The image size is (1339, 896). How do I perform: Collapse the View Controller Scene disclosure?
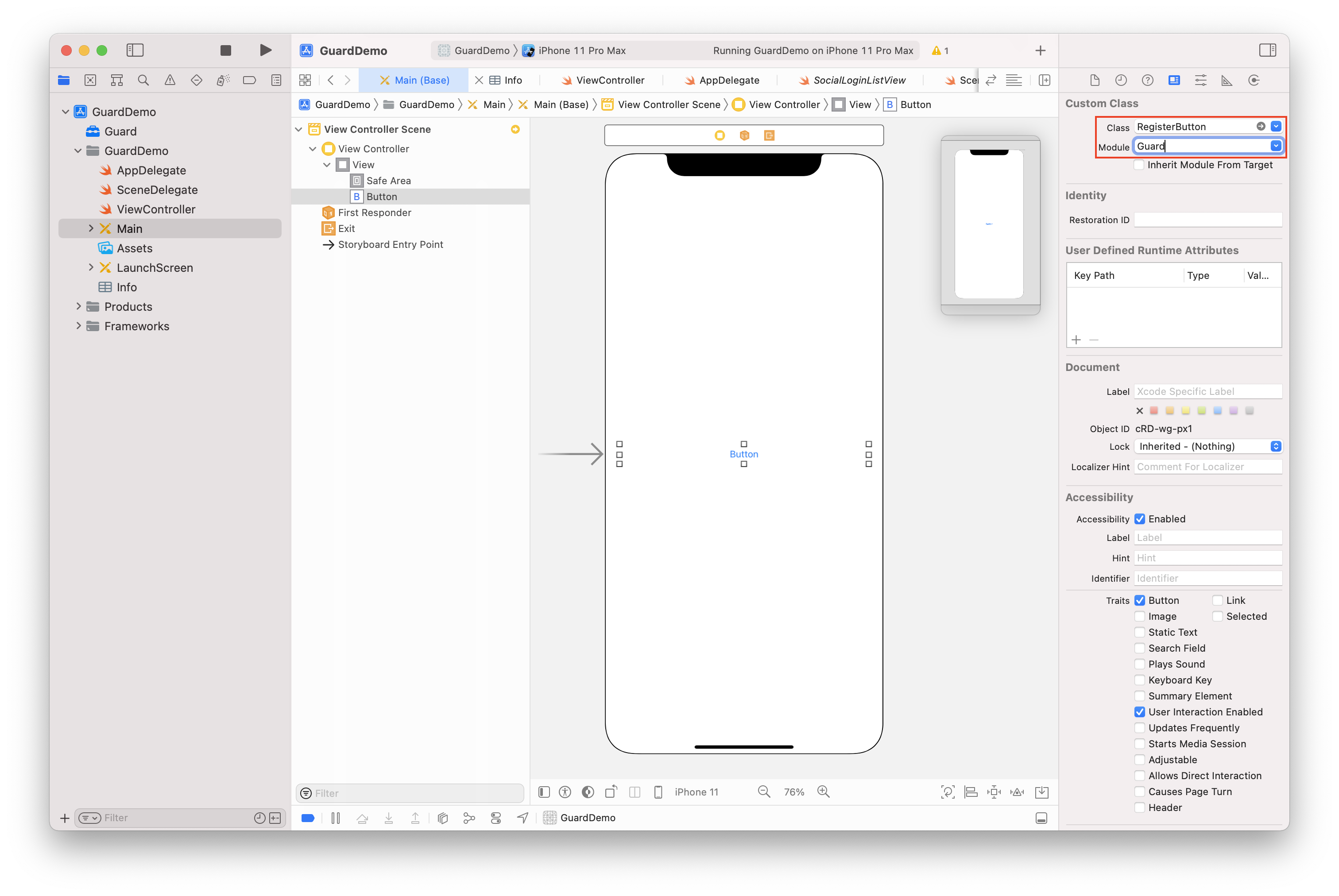coord(299,129)
